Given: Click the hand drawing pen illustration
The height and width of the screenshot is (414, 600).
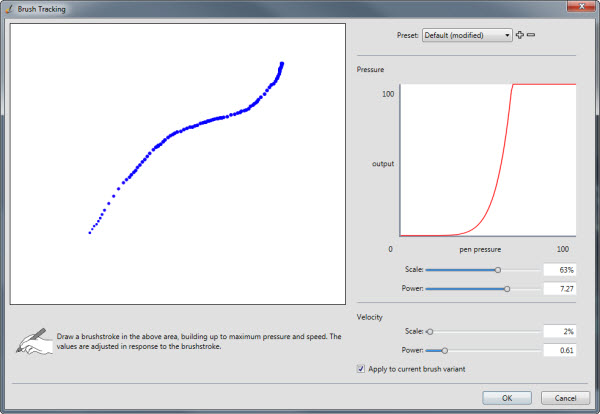Looking at the screenshot, I should pos(34,341).
